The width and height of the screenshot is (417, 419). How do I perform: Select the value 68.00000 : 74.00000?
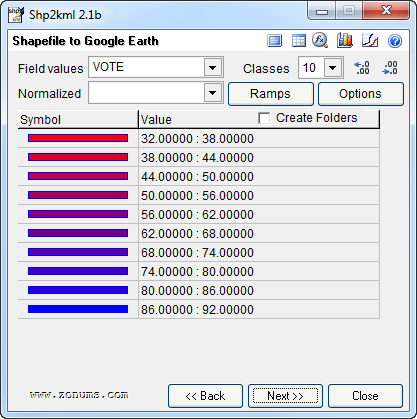[x=197, y=253]
